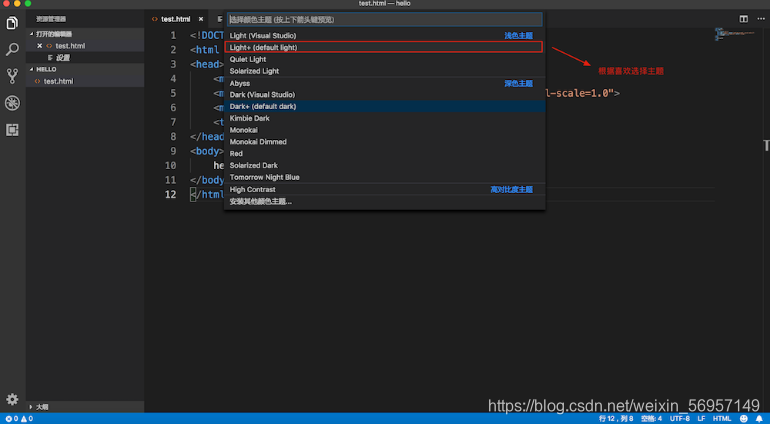770x425 pixels.
Task: Open the Manage gear menu
Action: coord(12,399)
